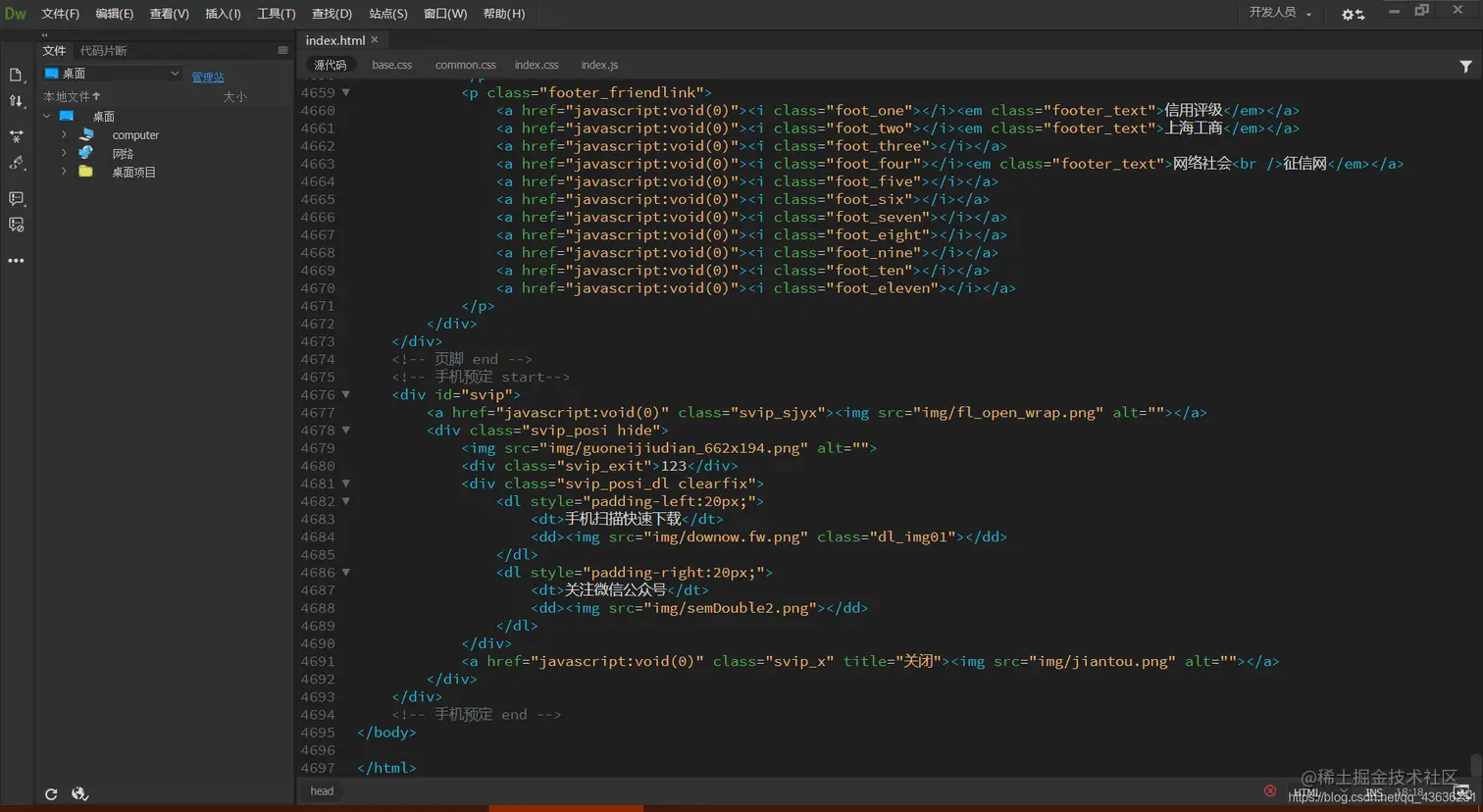The width and height of the screenshot is (1483, 812).
Task: Collapse code fold at line 4678
Action: click(345, 430)
